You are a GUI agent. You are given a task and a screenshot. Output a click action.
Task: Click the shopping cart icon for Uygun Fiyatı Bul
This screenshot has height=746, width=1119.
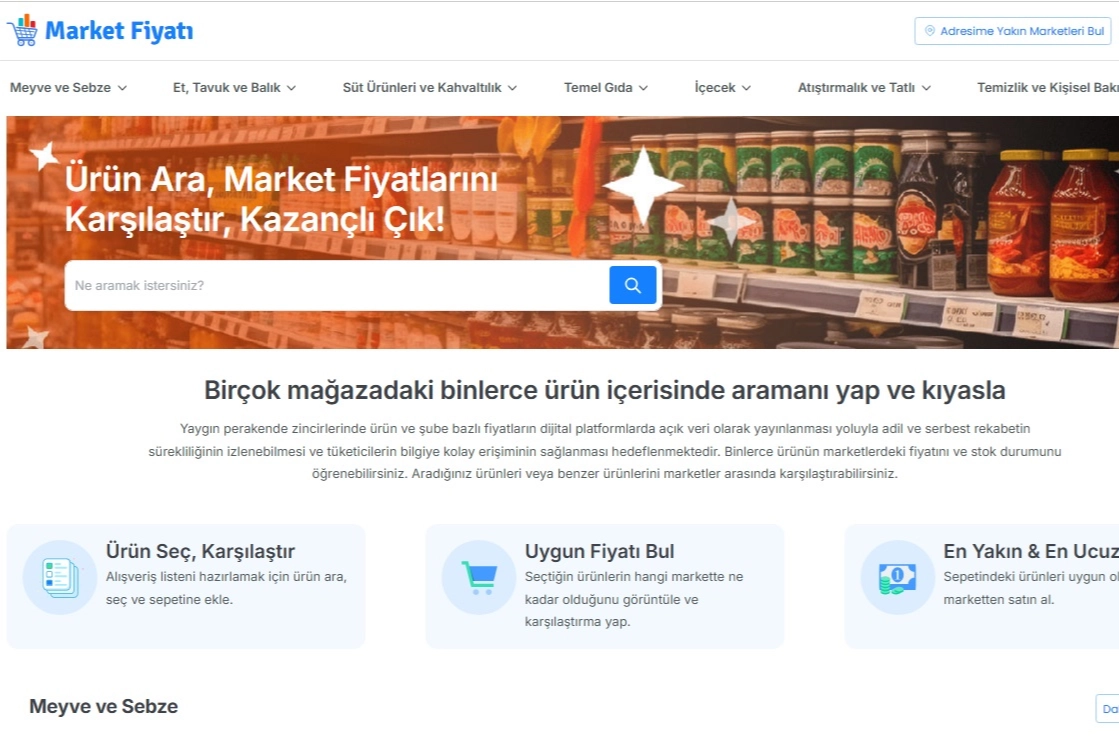[x=479, y=577]
